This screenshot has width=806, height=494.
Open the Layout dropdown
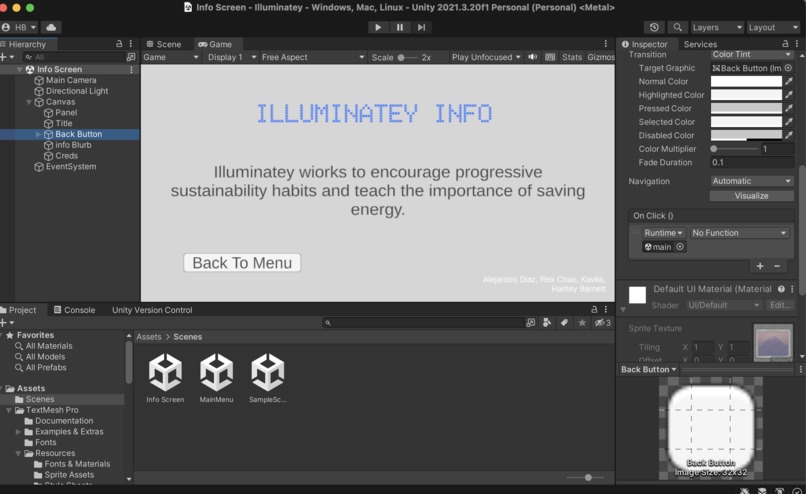coord(773,27)
